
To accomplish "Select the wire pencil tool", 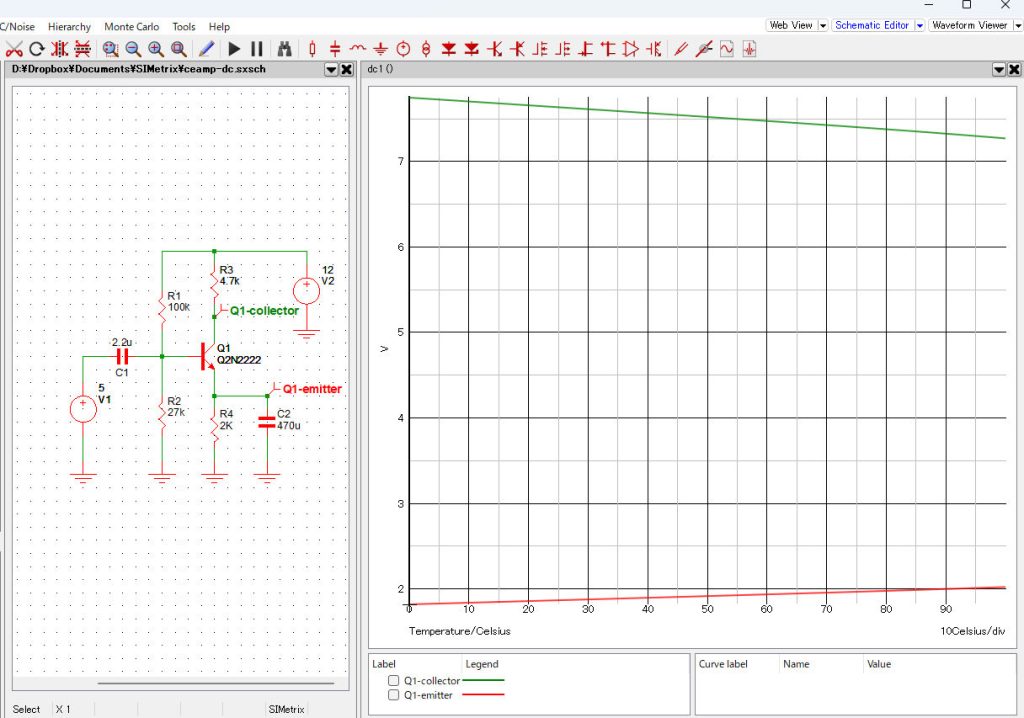I will click(x=206, y=48).
